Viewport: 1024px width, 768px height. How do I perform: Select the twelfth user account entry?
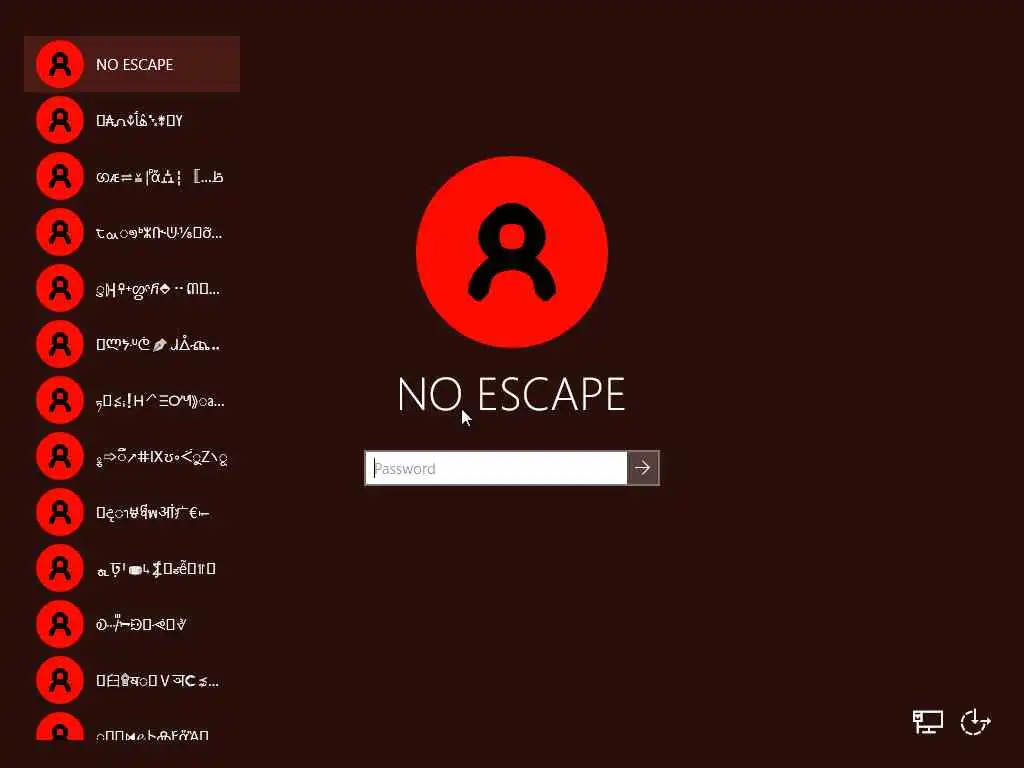click(x=132, y=680)
